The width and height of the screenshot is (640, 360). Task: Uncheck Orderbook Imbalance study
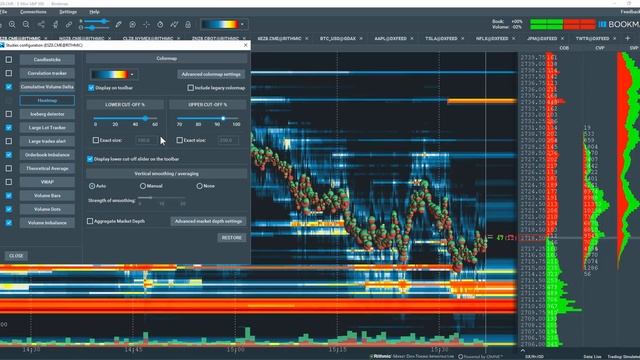click(9, 155)
